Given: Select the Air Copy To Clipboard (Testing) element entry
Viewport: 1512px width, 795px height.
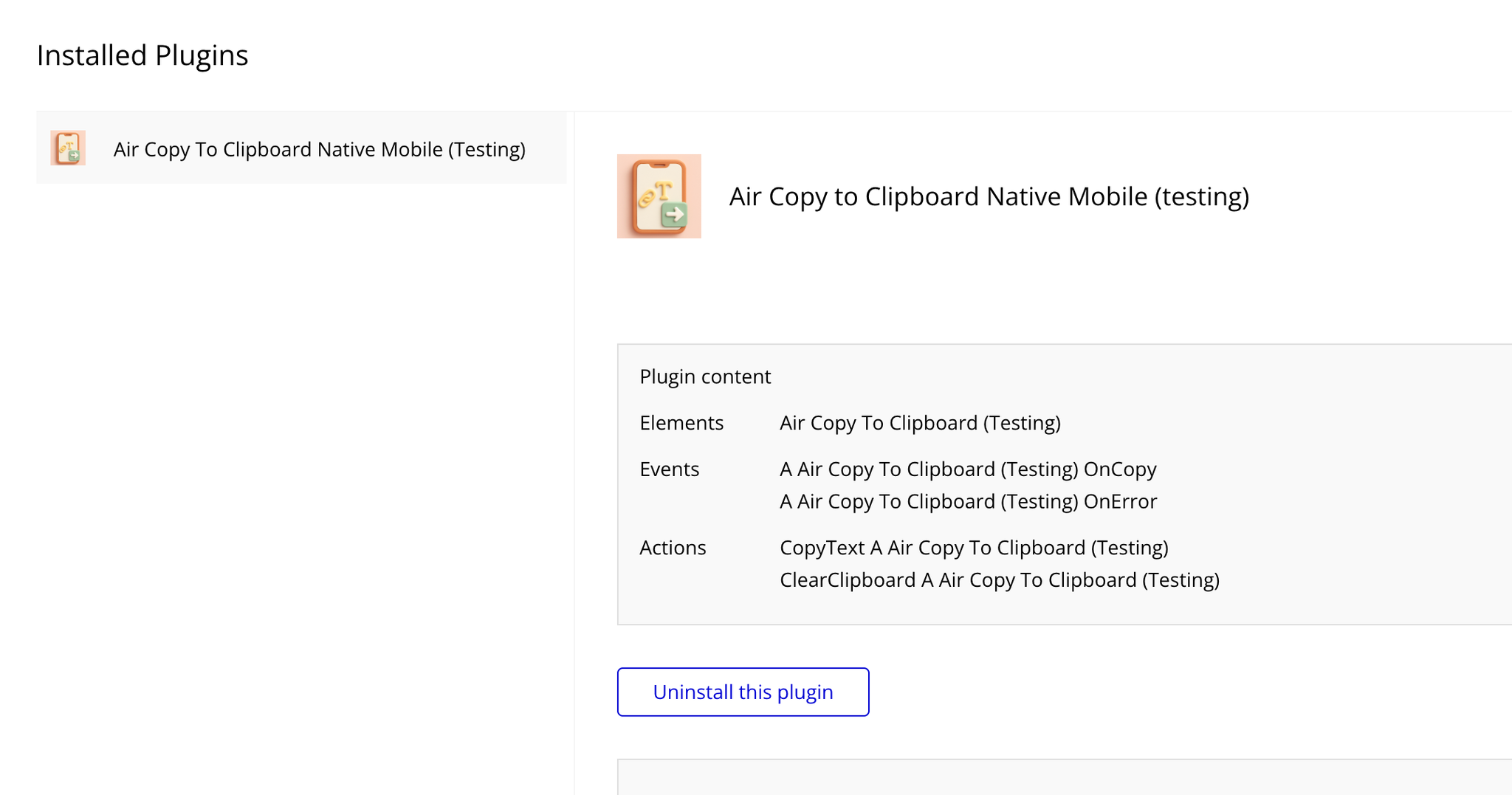Looking at the screenshot, I should 920,423.
